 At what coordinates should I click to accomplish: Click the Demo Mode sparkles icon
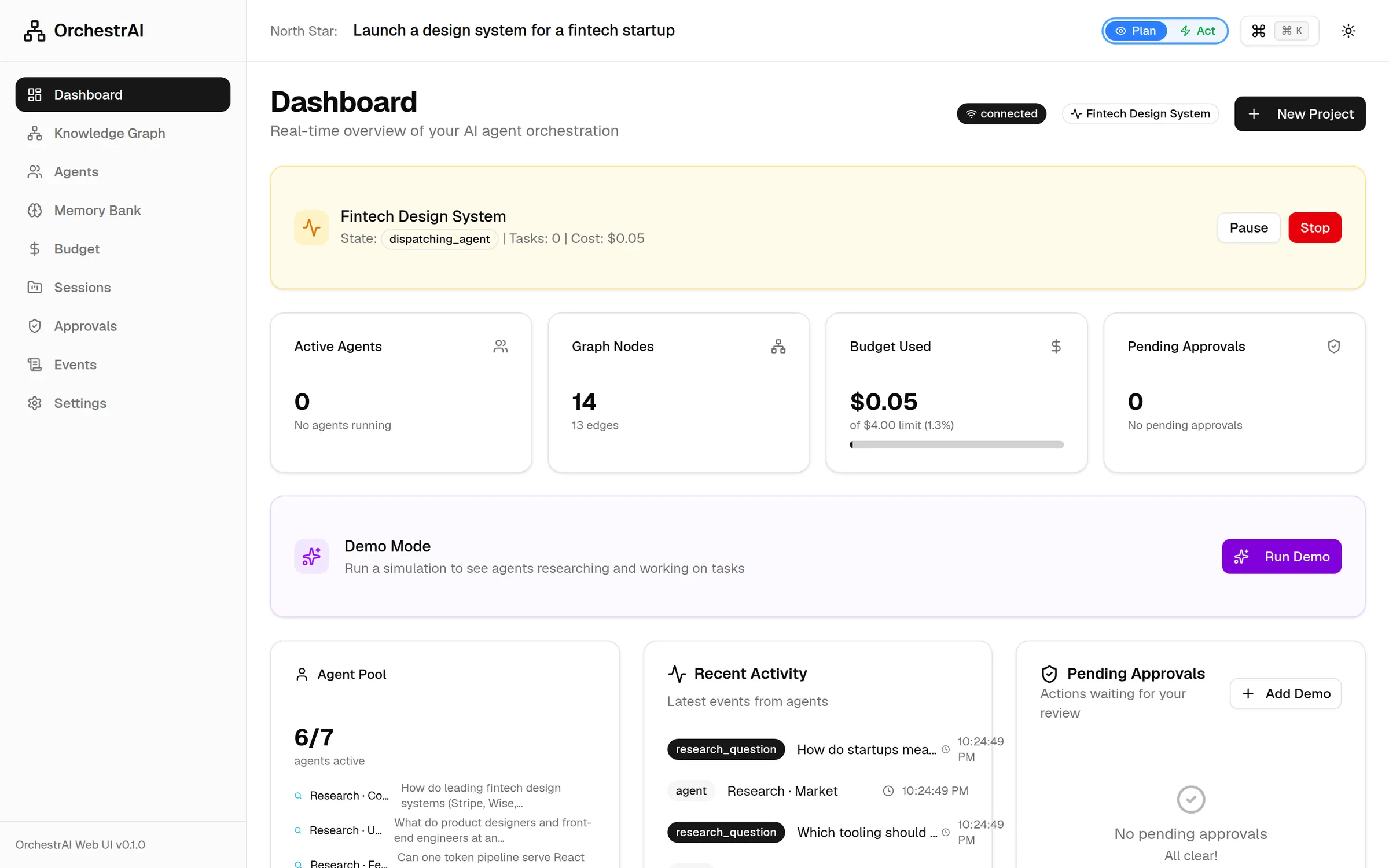pyautogui.click(x=311, y=556)
